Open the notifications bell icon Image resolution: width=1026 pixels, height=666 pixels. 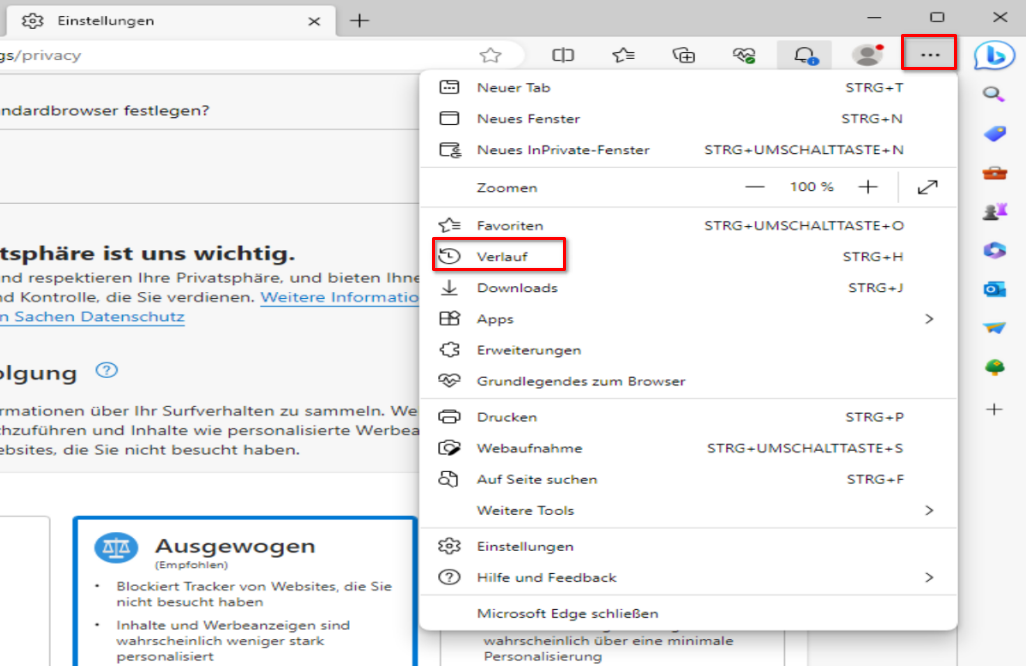click(x=805, y=56)
